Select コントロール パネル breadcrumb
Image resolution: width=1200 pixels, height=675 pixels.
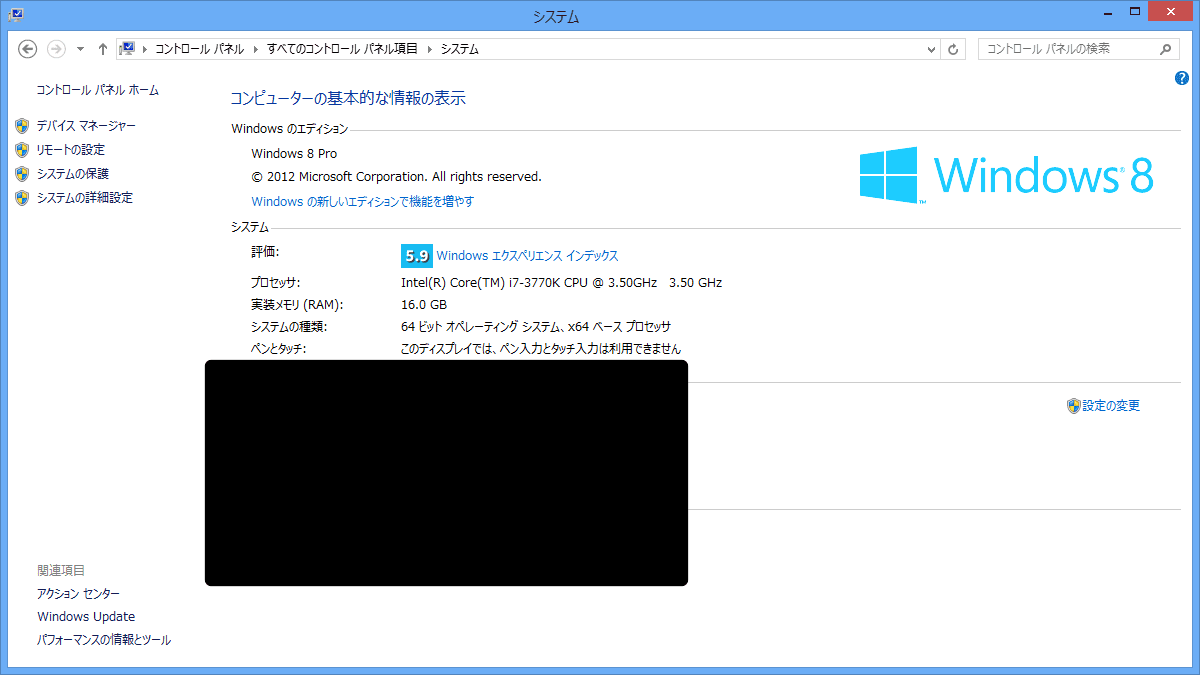(200, 49)
